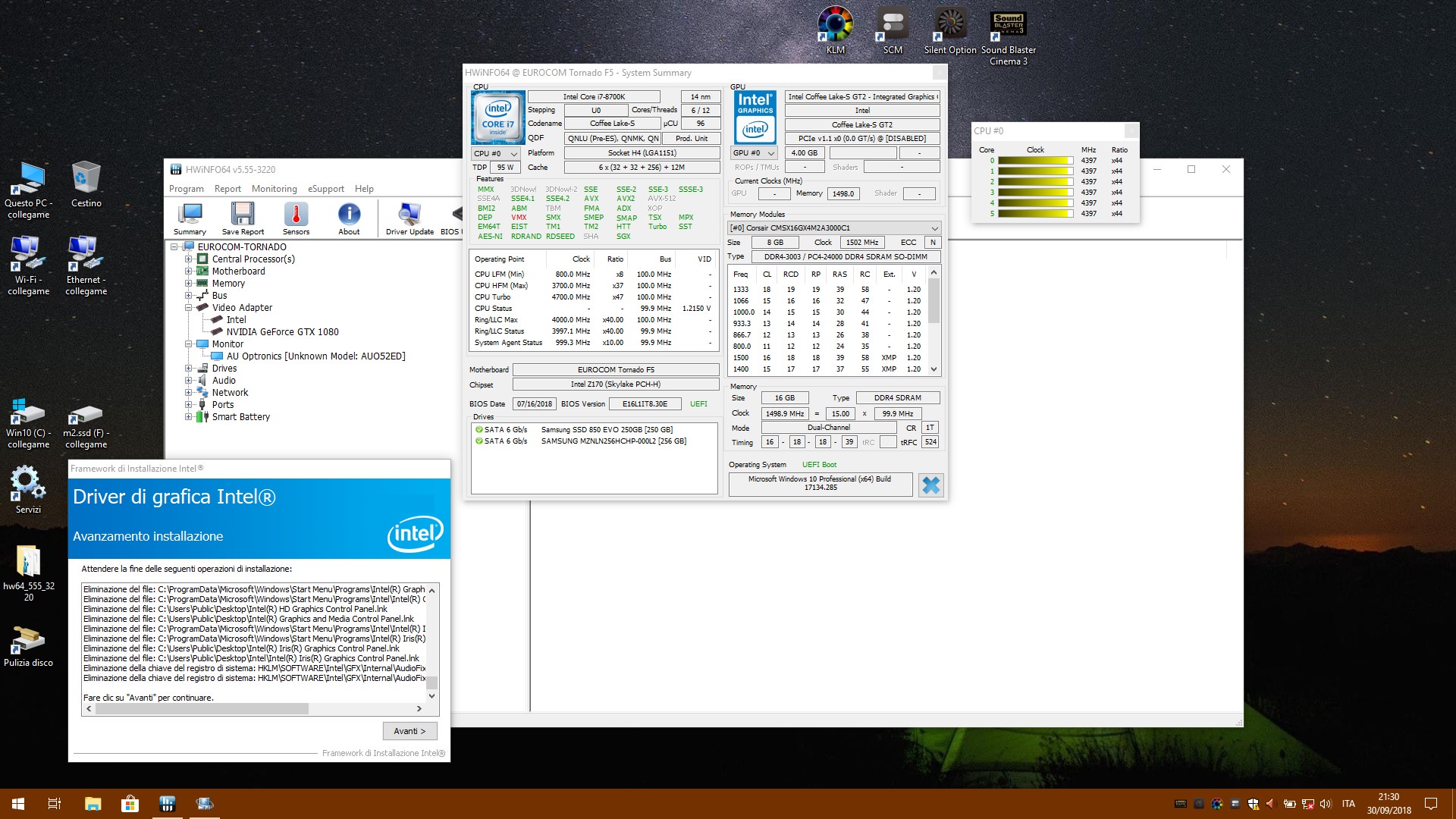The image size is (1456, 819).
Task: Open Microsoft Store taskbar icon
Action: point(130,804)
